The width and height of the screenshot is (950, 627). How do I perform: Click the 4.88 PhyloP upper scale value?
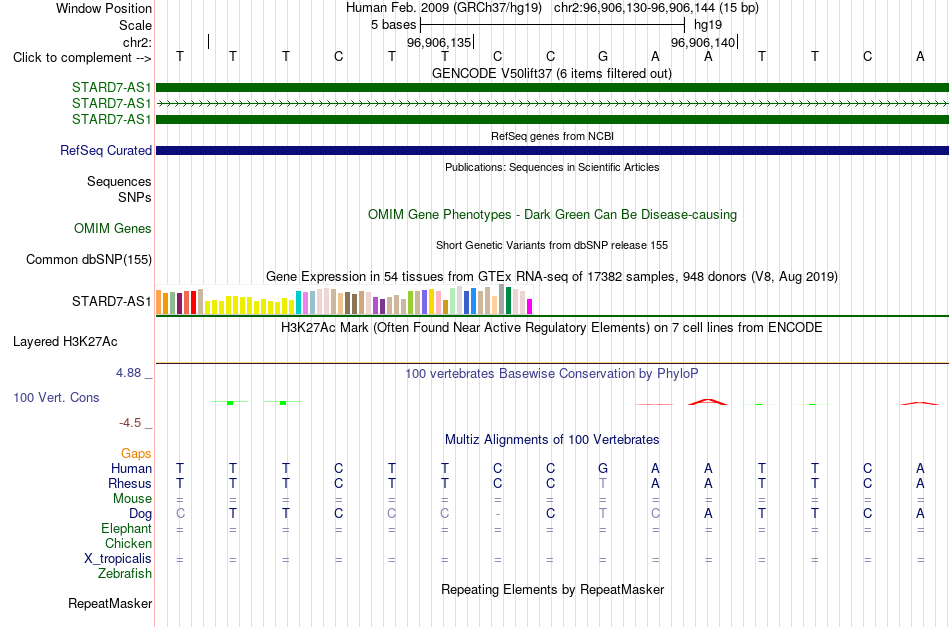(x=128, y=373)
